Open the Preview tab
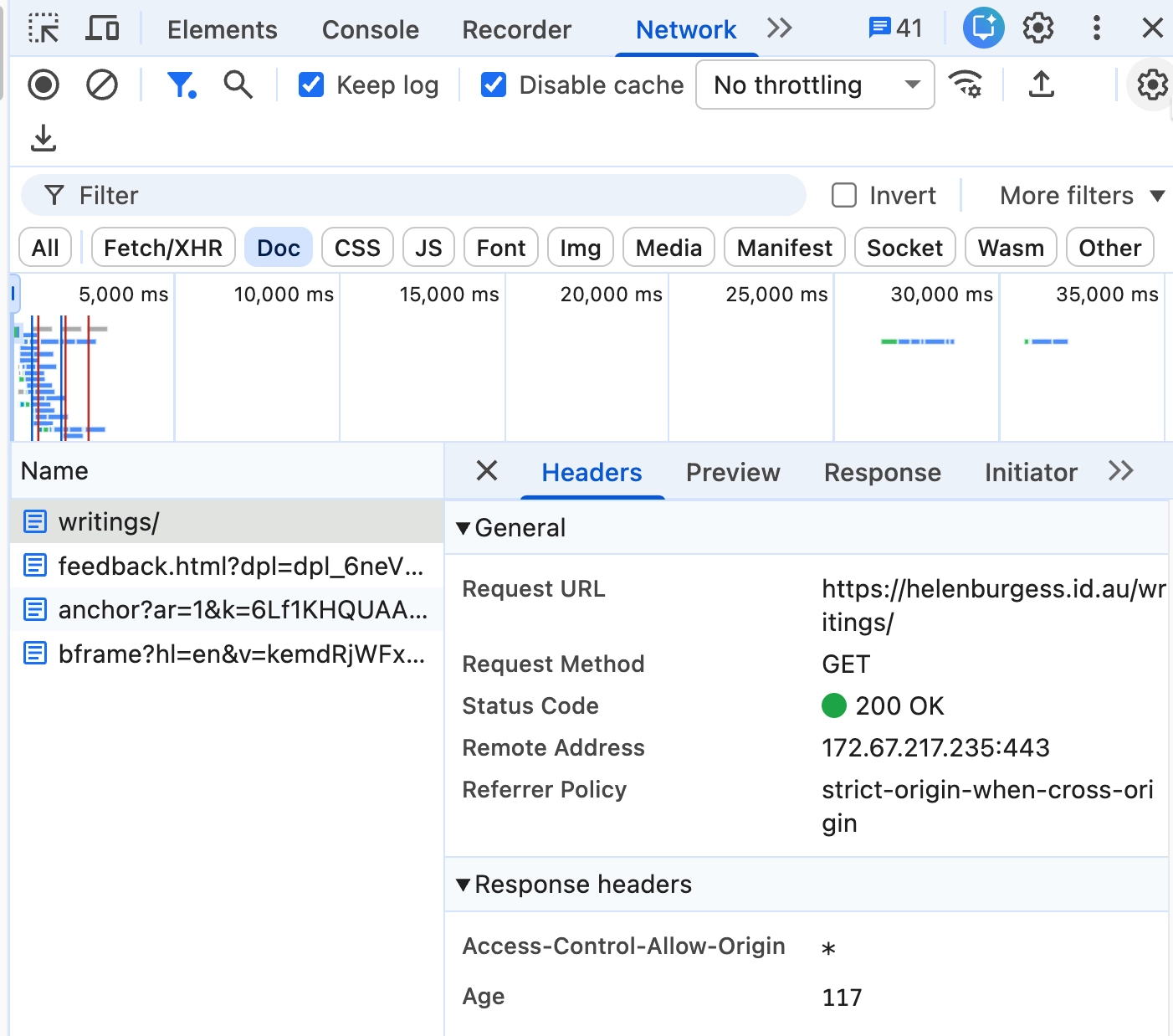The height and width of the screenshot is (1036, 1173). click(733, 473)
